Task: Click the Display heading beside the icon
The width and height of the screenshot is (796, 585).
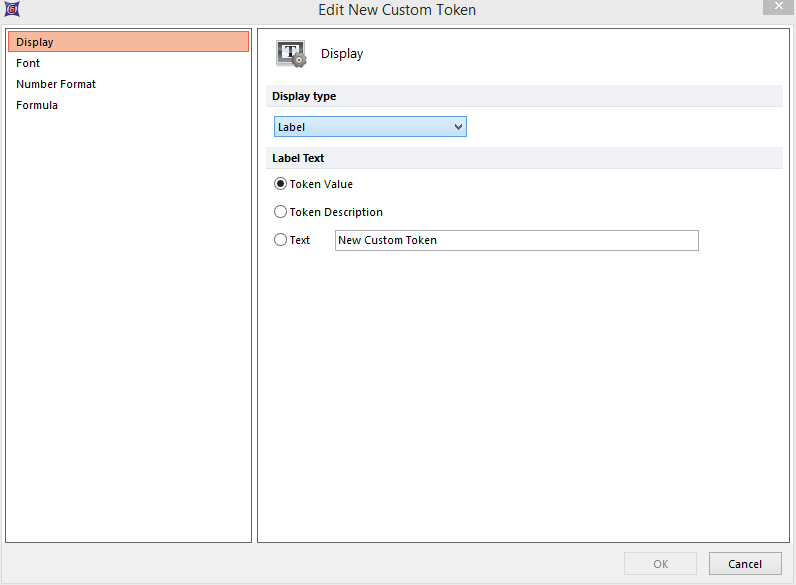Action: pos(342,54)
